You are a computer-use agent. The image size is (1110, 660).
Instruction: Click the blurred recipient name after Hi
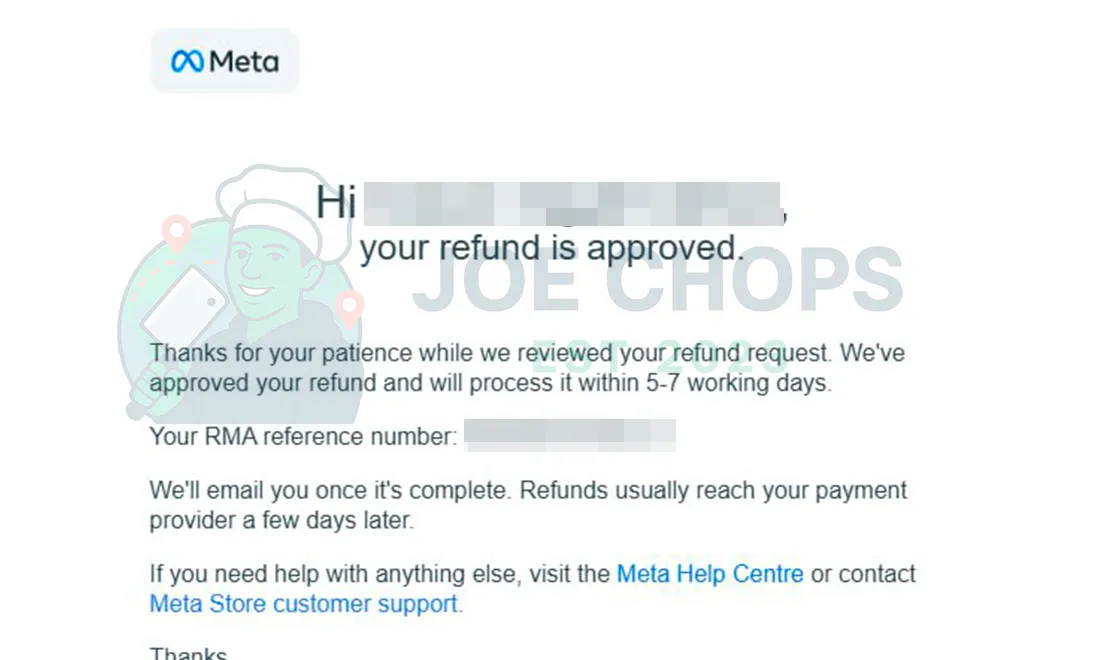[570, 203]
